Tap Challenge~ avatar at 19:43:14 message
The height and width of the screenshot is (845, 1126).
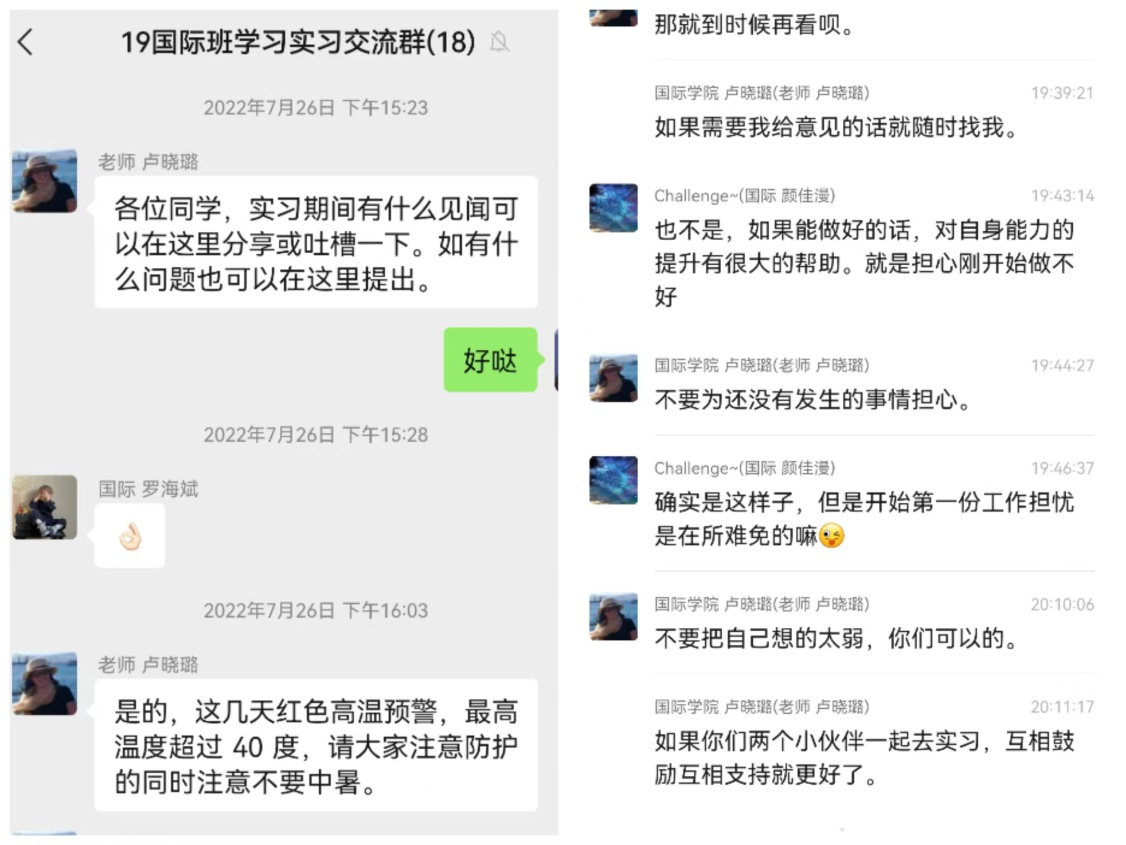pyautogui.click(x=613, y=207)
